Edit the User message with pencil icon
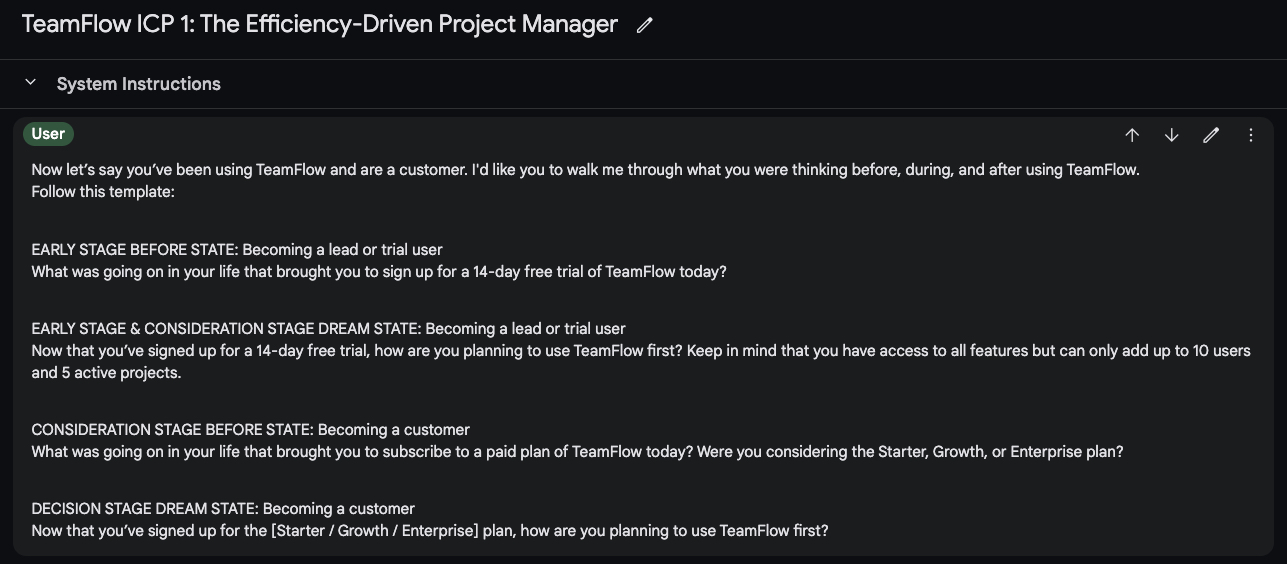This screenshot has height=564, width=1287. pos(1211,135)
